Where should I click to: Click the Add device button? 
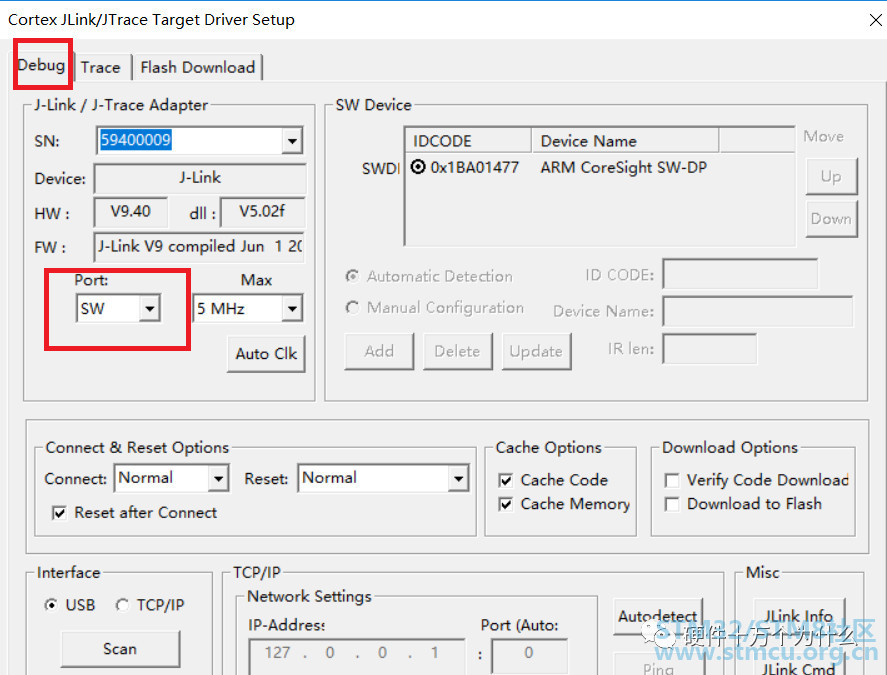pos(379,351)
